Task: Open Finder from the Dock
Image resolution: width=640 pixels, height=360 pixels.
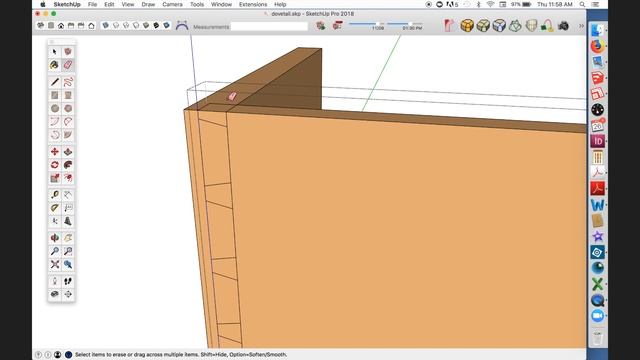Action: click(x=597, y=30)
